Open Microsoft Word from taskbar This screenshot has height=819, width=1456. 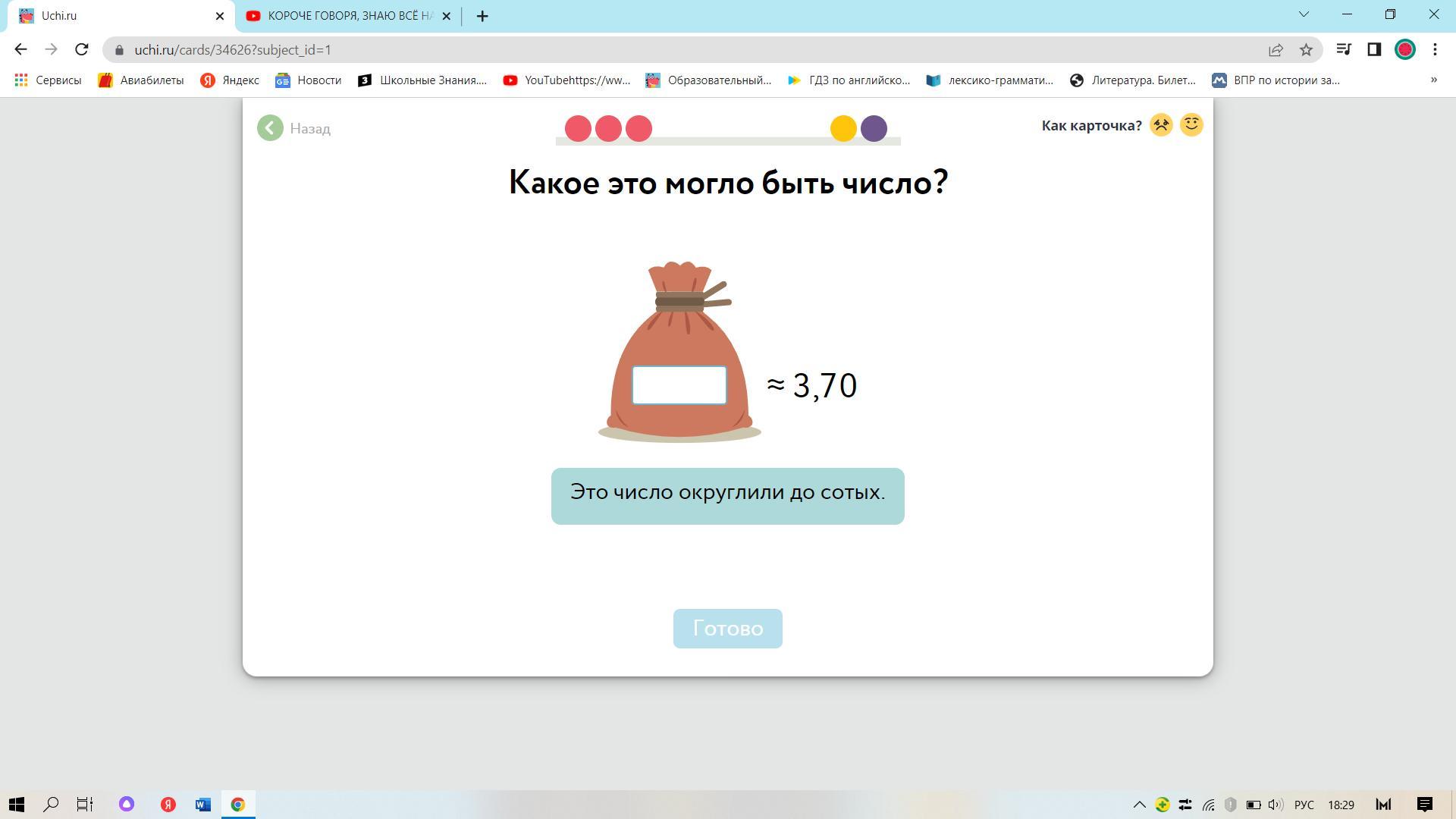[202, 805]
